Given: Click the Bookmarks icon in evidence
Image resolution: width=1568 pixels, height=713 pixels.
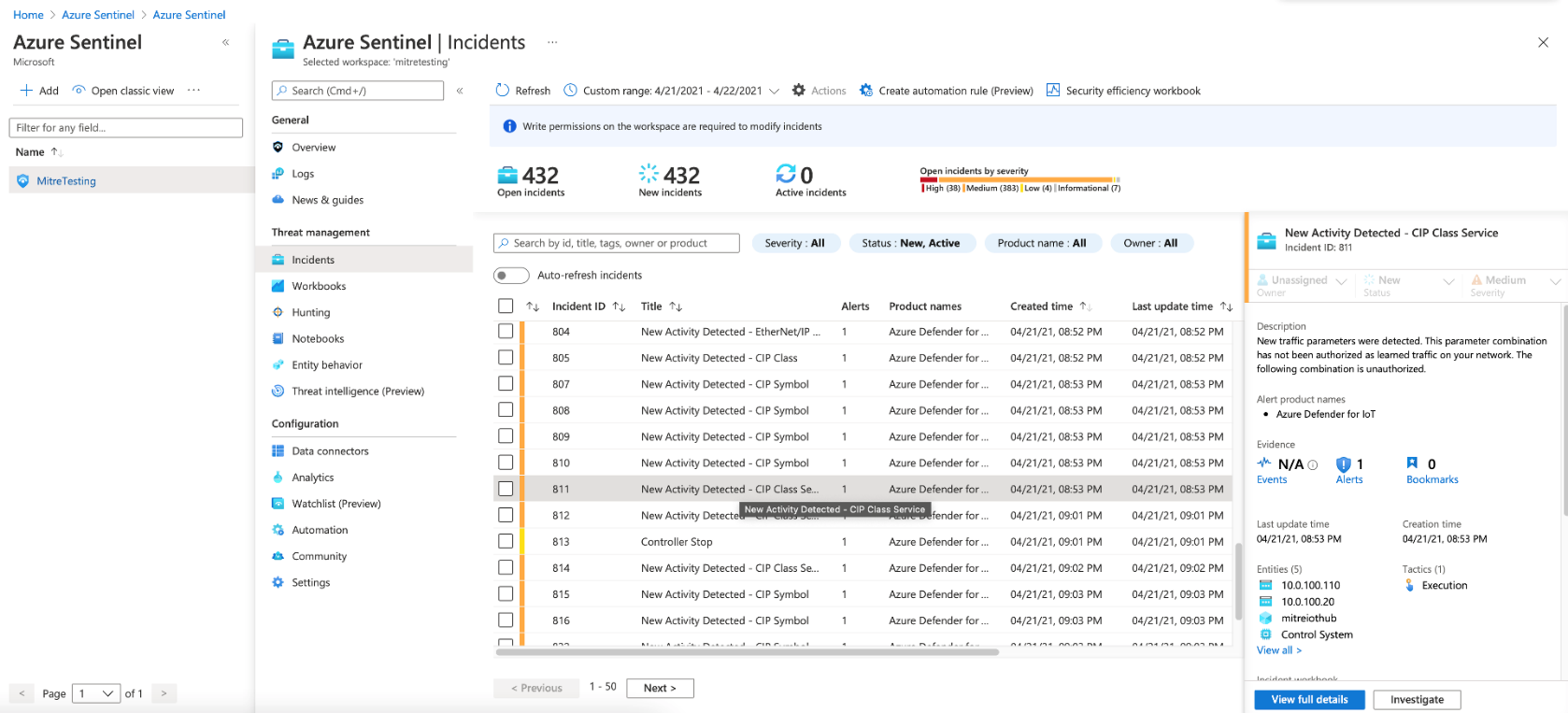Looking at the screenshot, I should coord(1413,463).
